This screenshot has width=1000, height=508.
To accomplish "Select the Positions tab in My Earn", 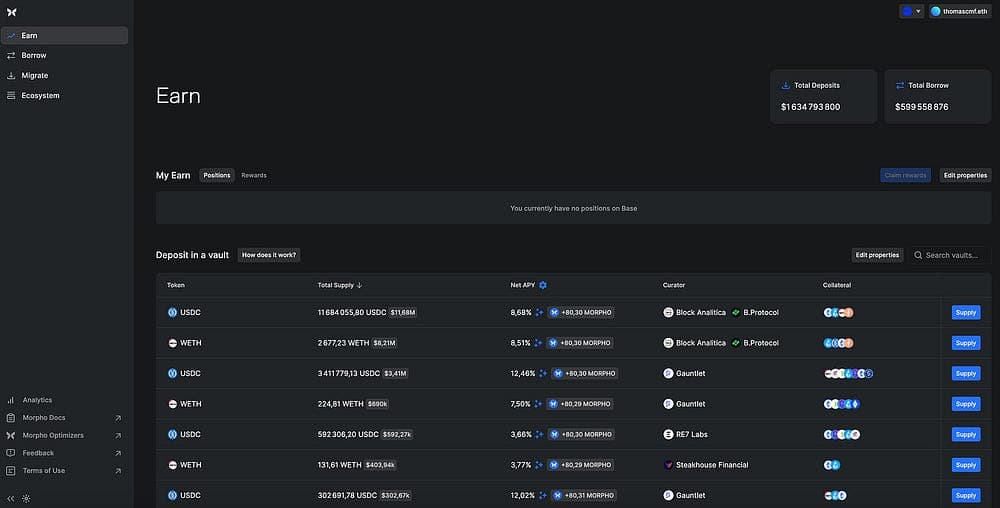I will click(217, 175).
